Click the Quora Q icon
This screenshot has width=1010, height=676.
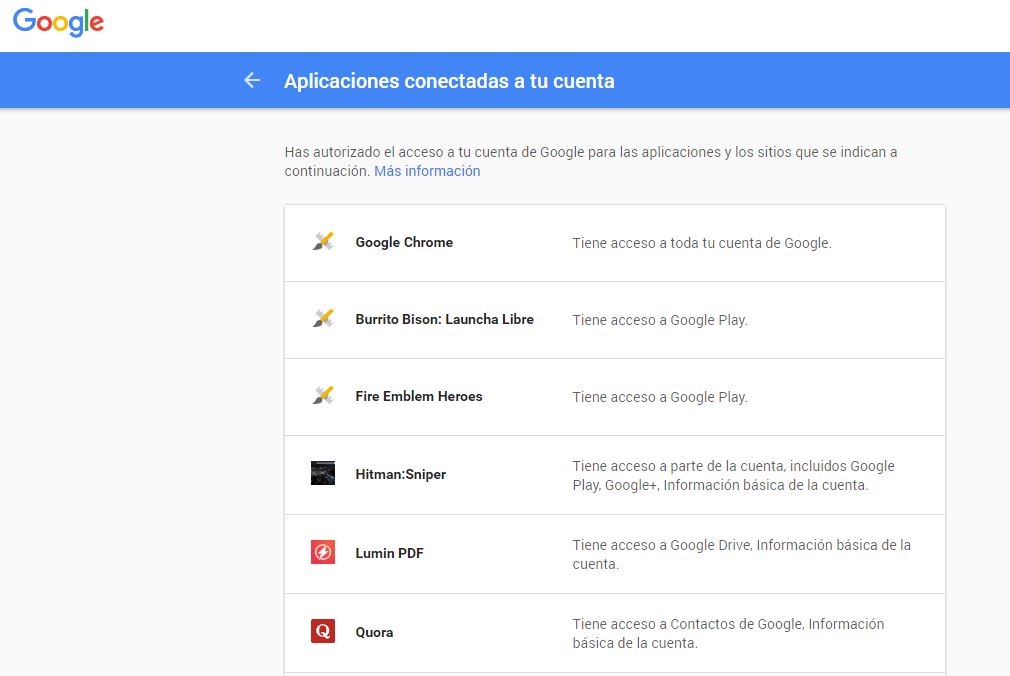click(323, 631)
